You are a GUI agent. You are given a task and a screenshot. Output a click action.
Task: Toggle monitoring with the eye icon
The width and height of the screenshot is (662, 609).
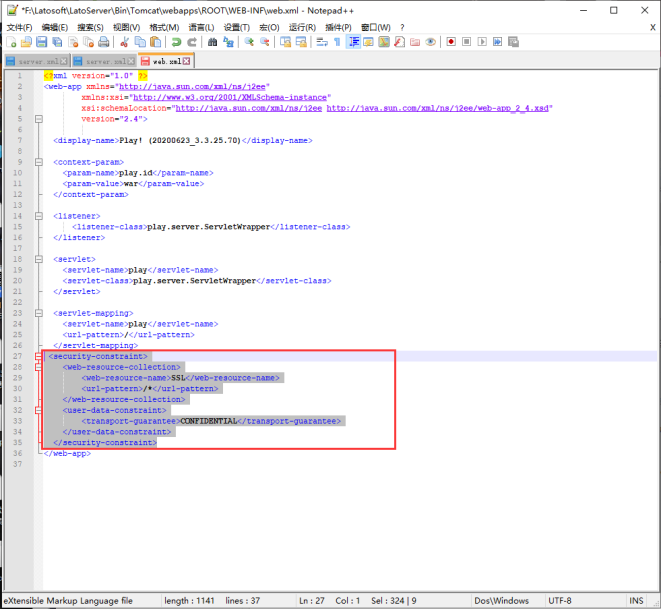(x=431, y=42)
